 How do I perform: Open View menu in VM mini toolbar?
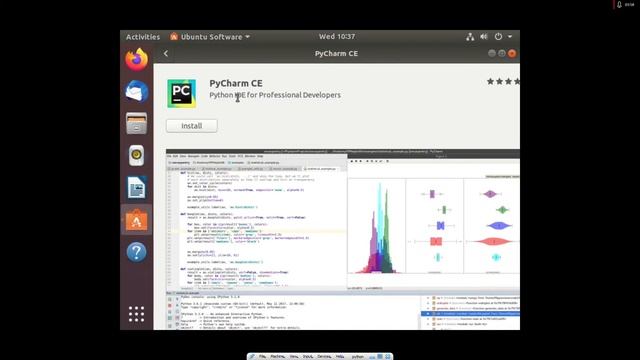coord(294,357)
